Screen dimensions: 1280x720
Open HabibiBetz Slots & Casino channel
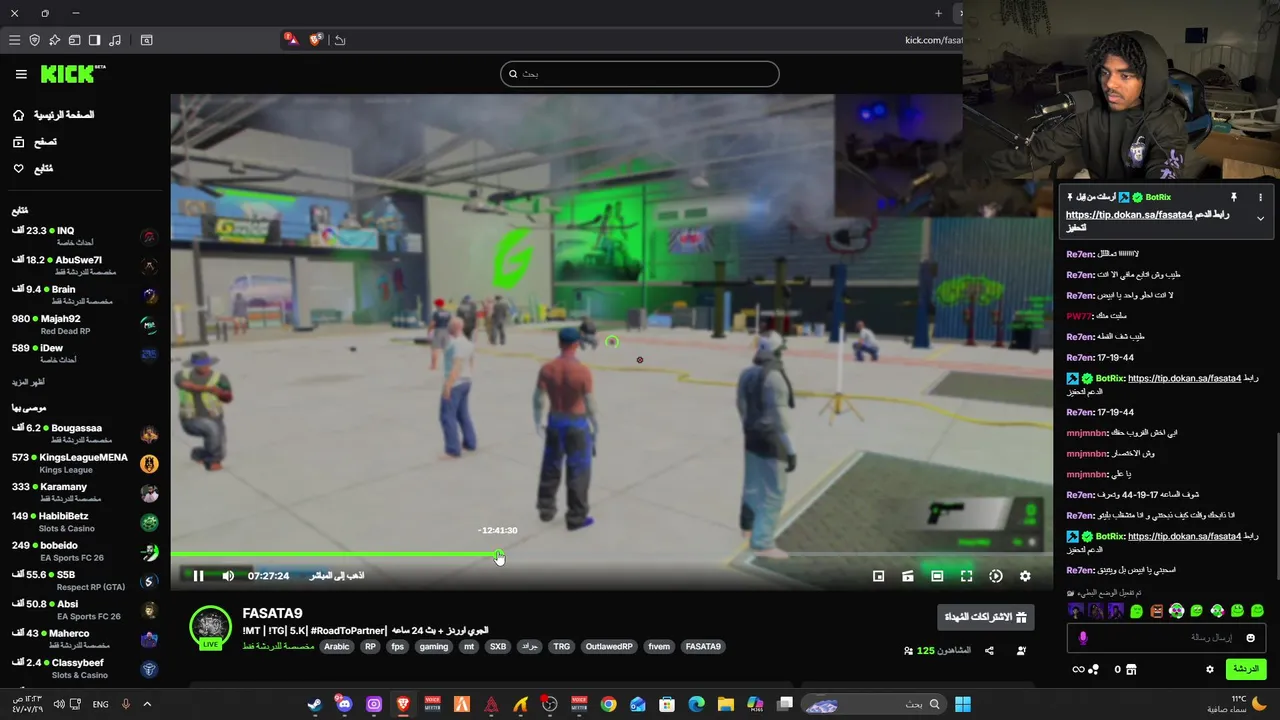click(x=84, y=522)
